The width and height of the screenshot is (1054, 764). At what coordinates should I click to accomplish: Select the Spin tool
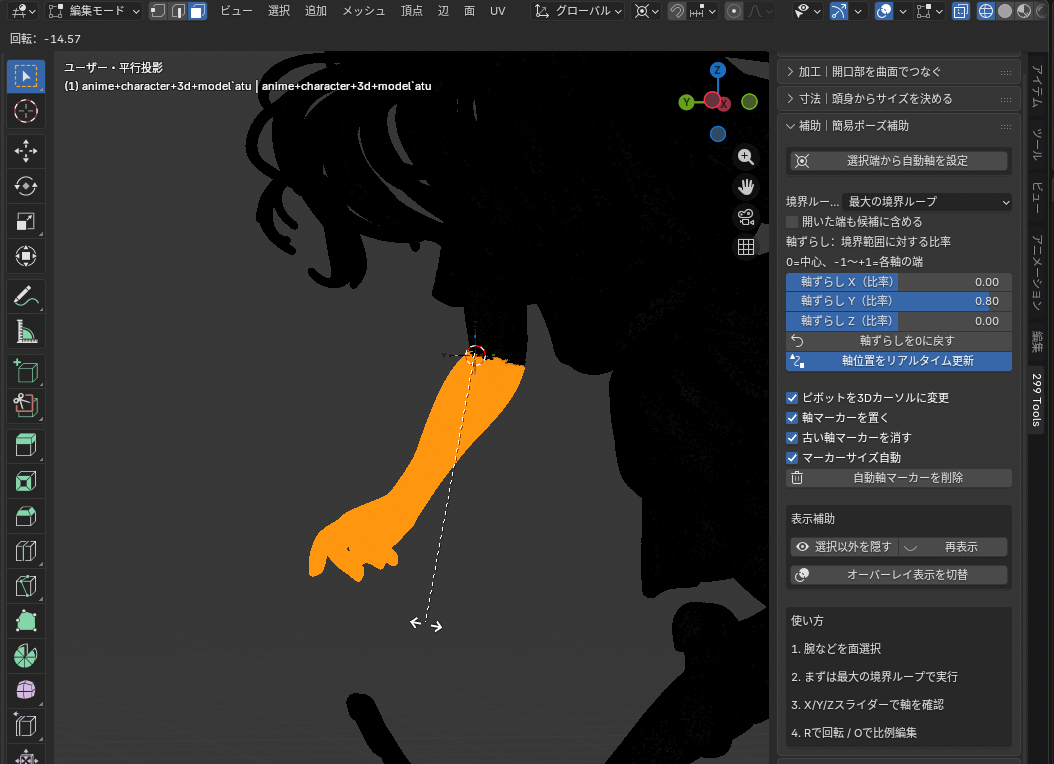pos(26,656)
